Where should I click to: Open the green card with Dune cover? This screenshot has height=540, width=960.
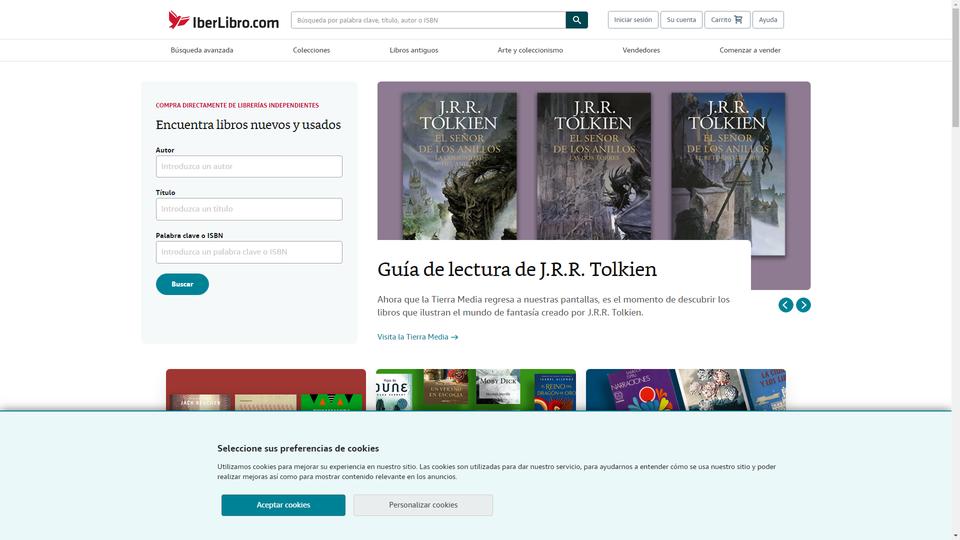(476, 390)
